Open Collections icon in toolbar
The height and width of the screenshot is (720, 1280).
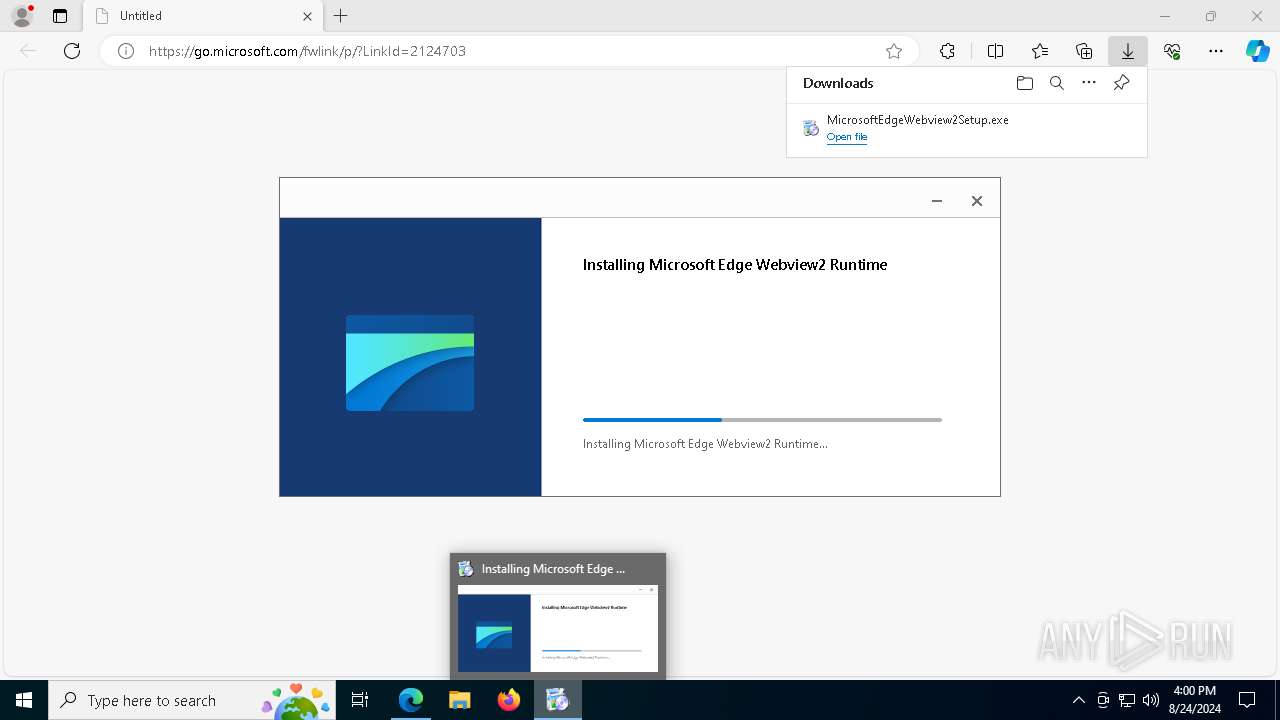pyautogui.click(x=1084, y=51)
